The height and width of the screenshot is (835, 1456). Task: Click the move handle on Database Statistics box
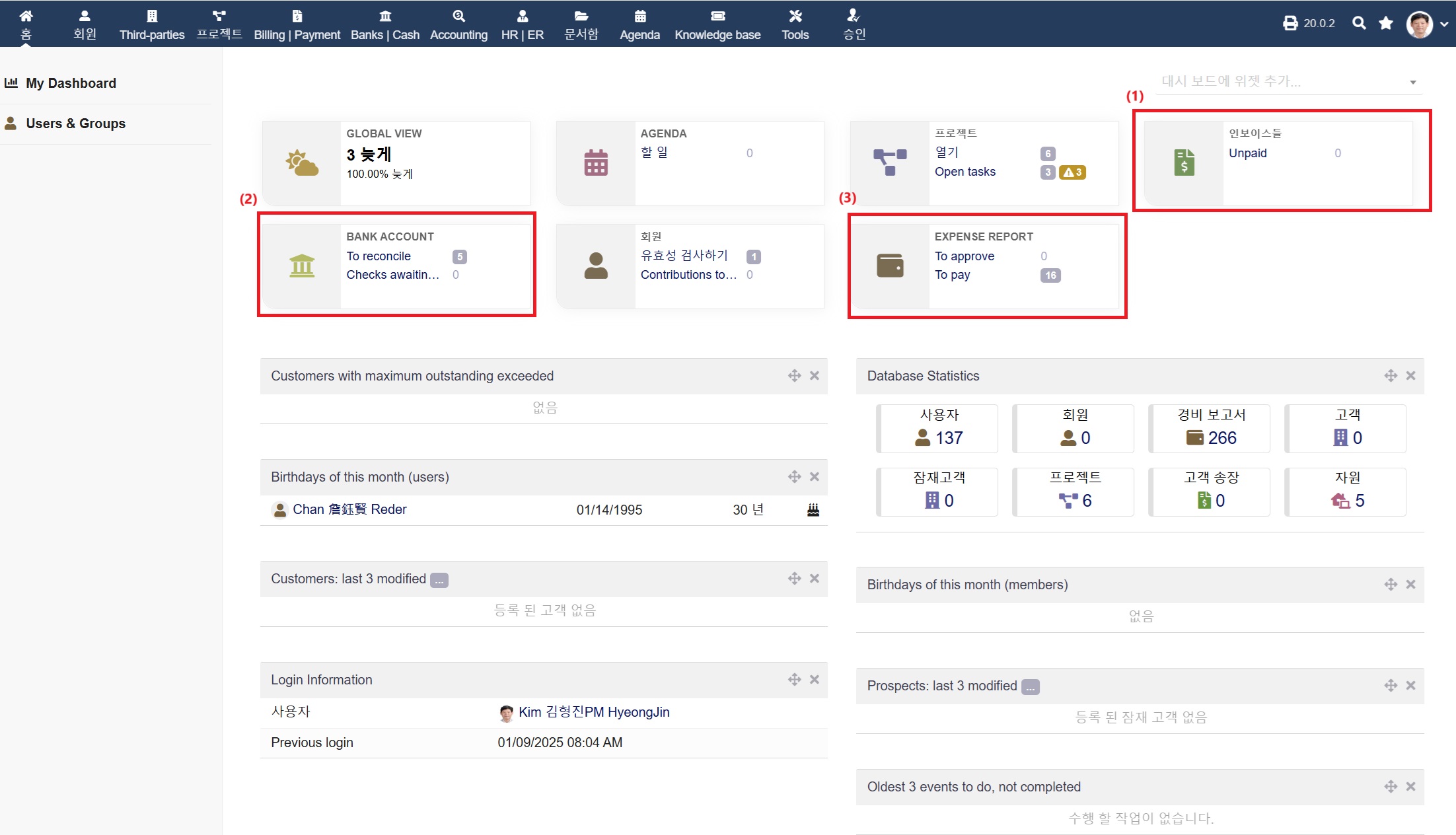(x=1391, y=376)
